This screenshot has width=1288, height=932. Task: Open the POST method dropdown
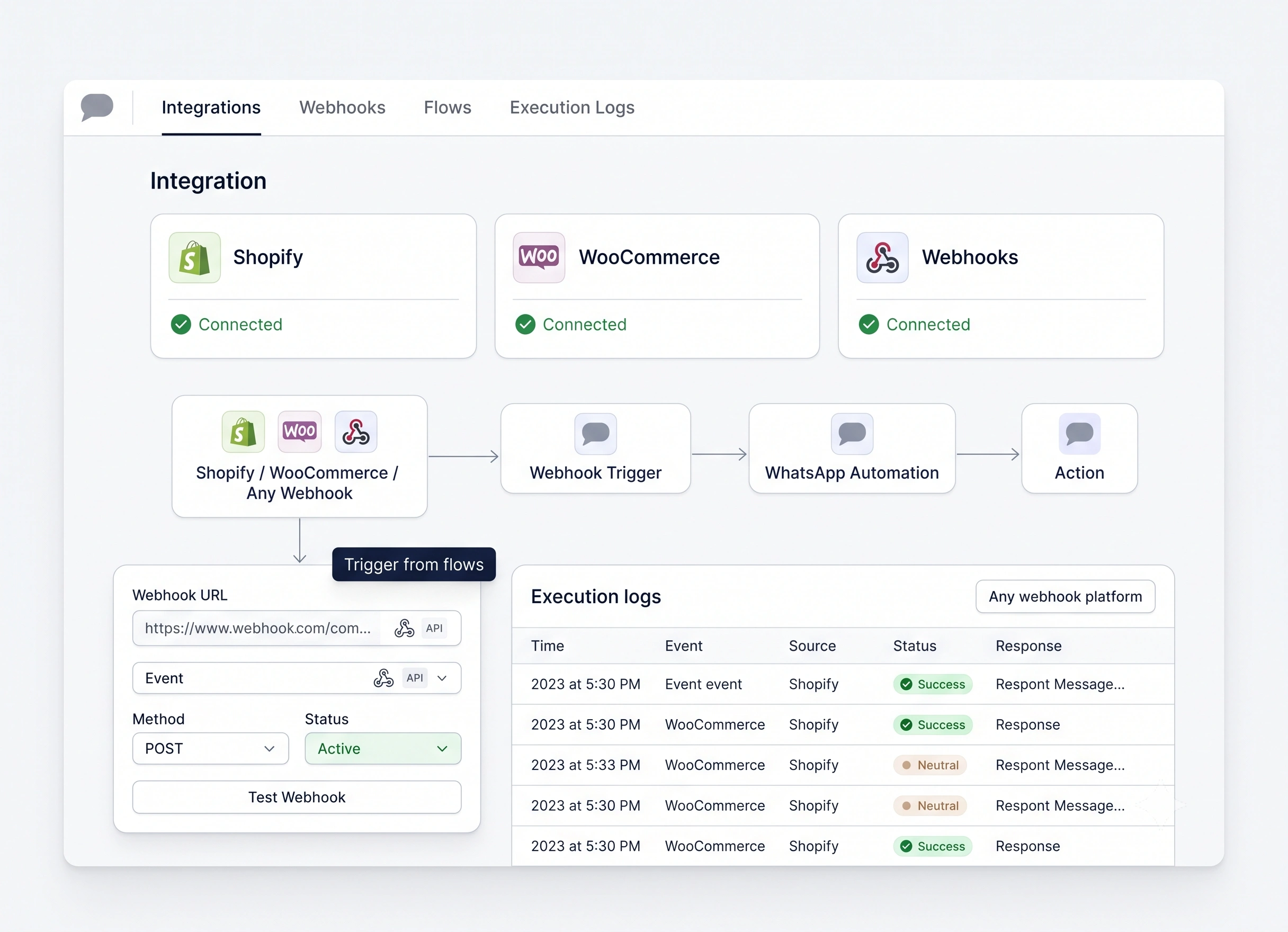(211, 749)
